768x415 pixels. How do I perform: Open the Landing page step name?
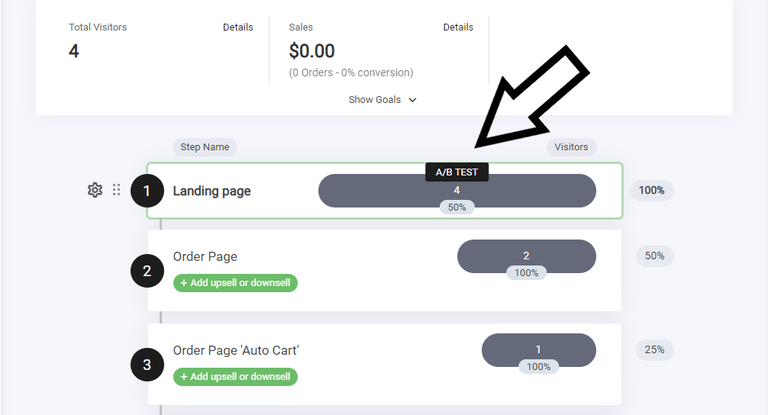[x=212, y=191]
